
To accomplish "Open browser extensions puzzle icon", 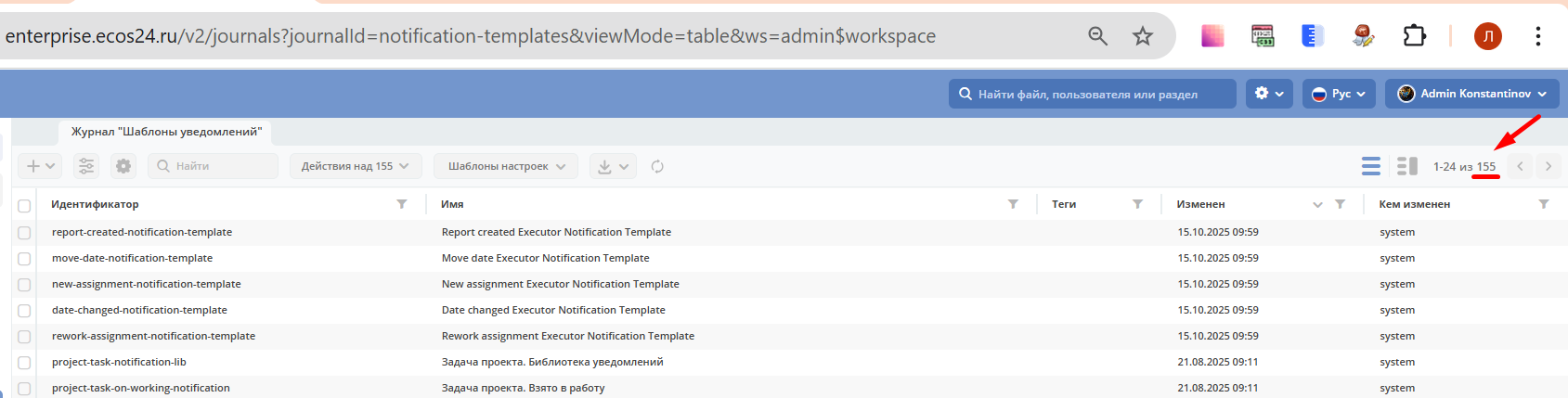I will coord(1414,36).
